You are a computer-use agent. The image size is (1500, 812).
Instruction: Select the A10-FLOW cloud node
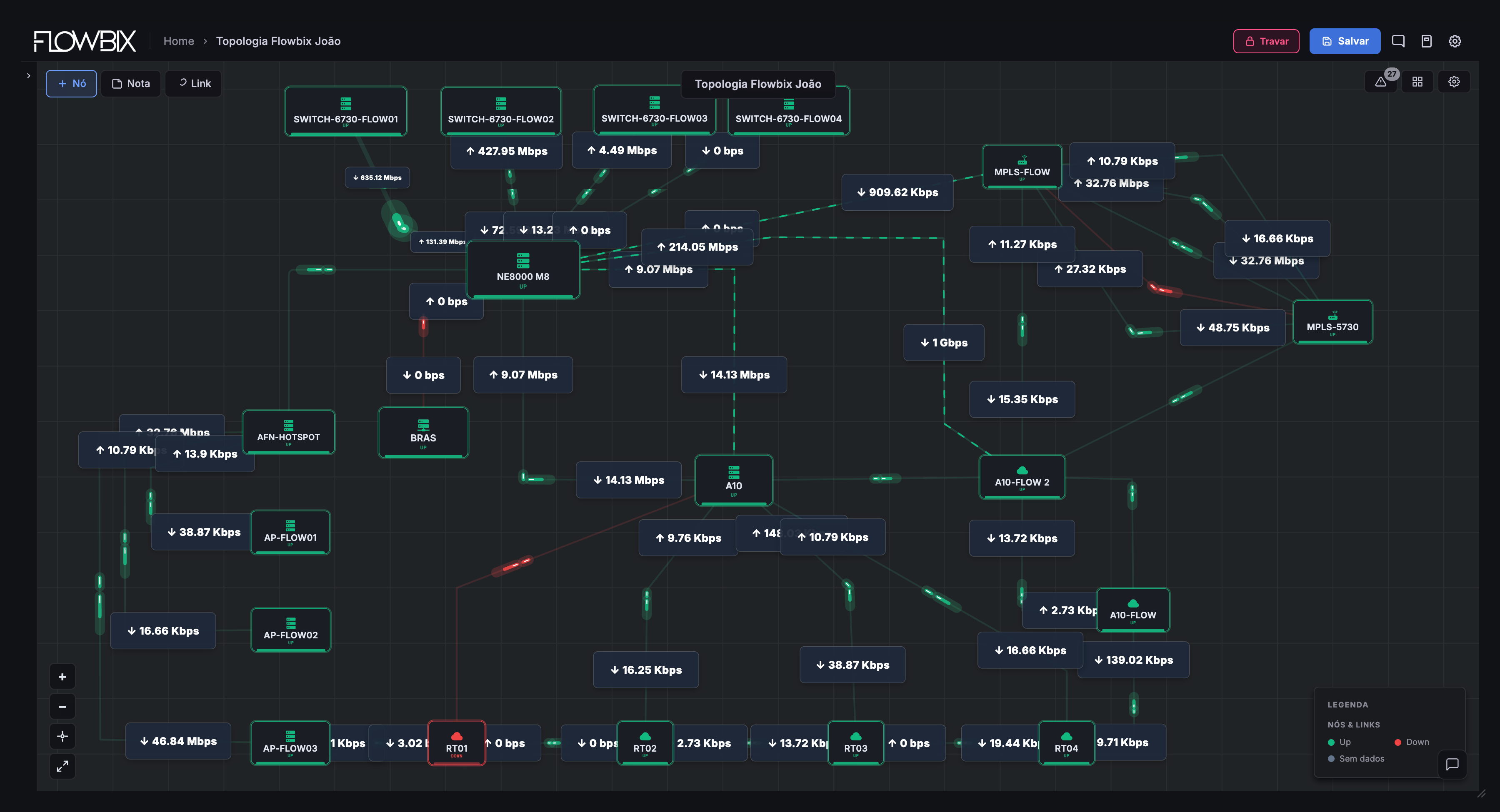[1132, 610]
